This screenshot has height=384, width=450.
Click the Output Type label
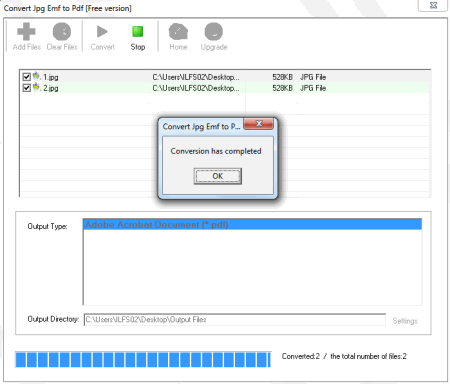pyautogui.click(x=47, y=226)
